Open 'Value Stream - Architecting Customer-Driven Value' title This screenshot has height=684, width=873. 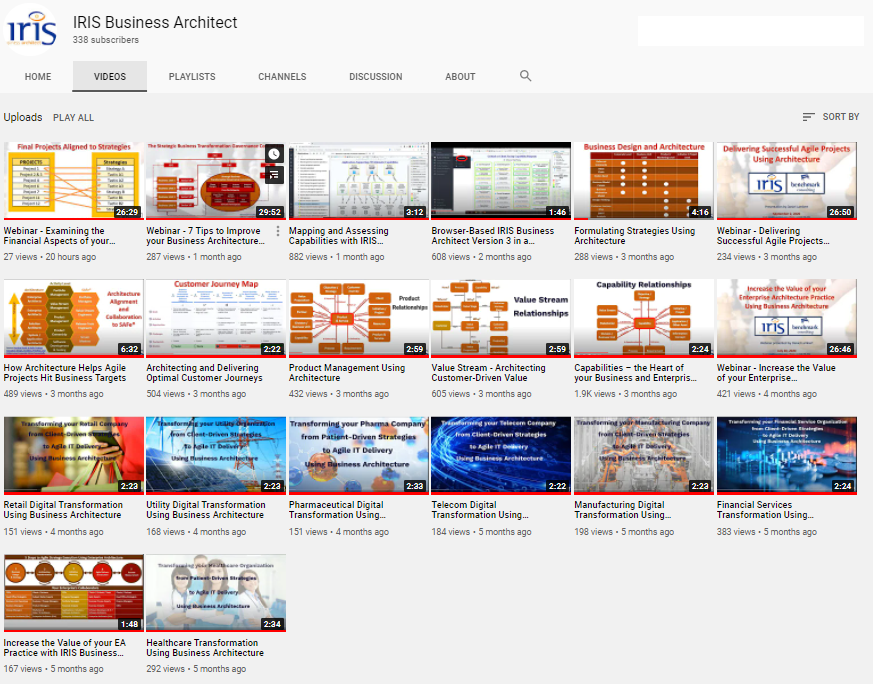pyautogui.click(x=488, y=373)
